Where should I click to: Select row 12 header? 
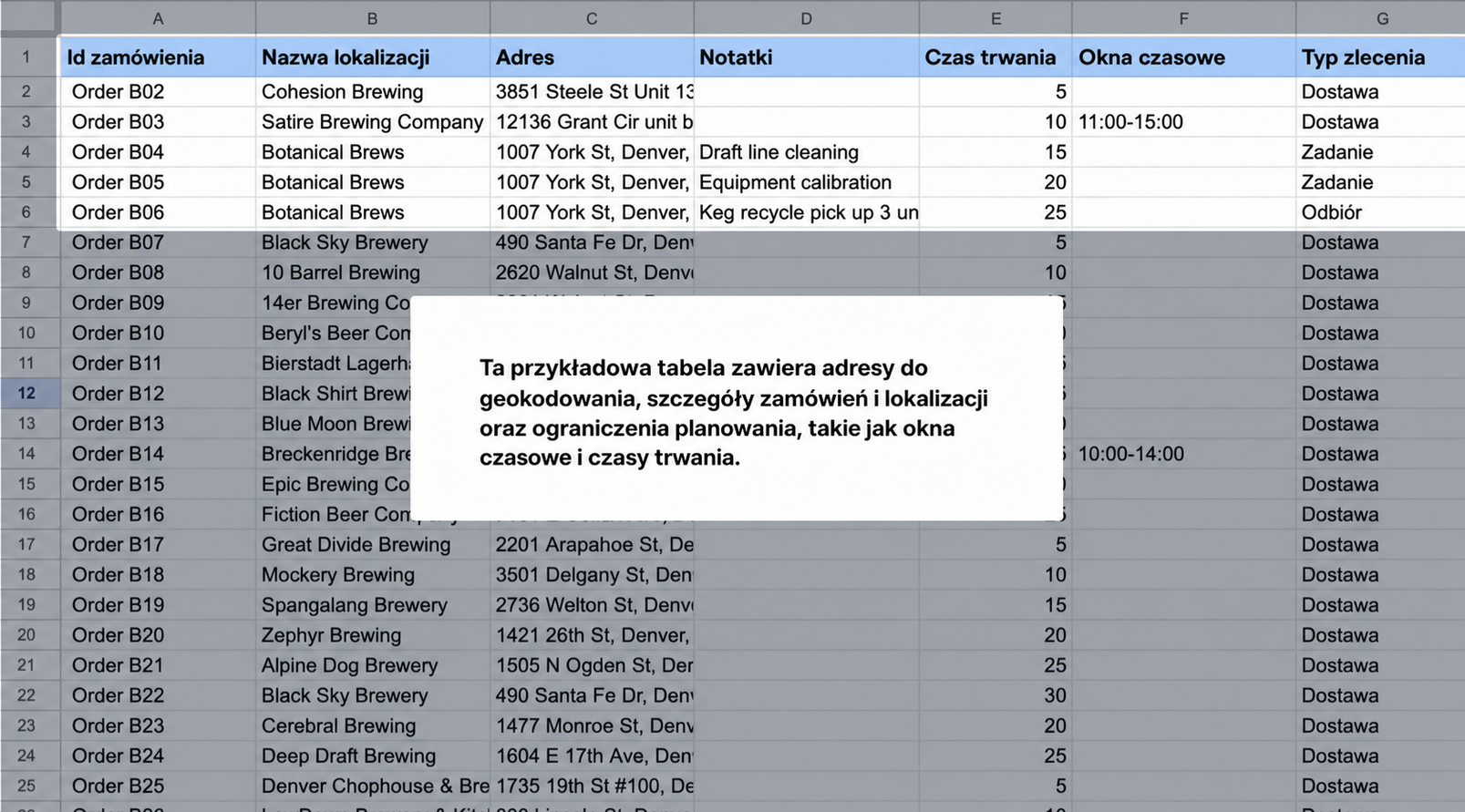pyautogui.click(x=26, y=394)
